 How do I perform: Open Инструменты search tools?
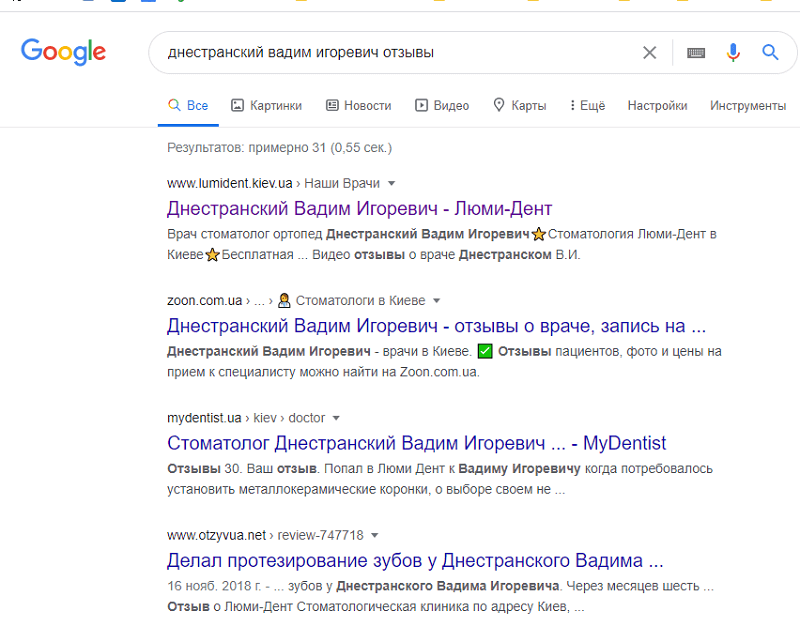click(747, 105)
